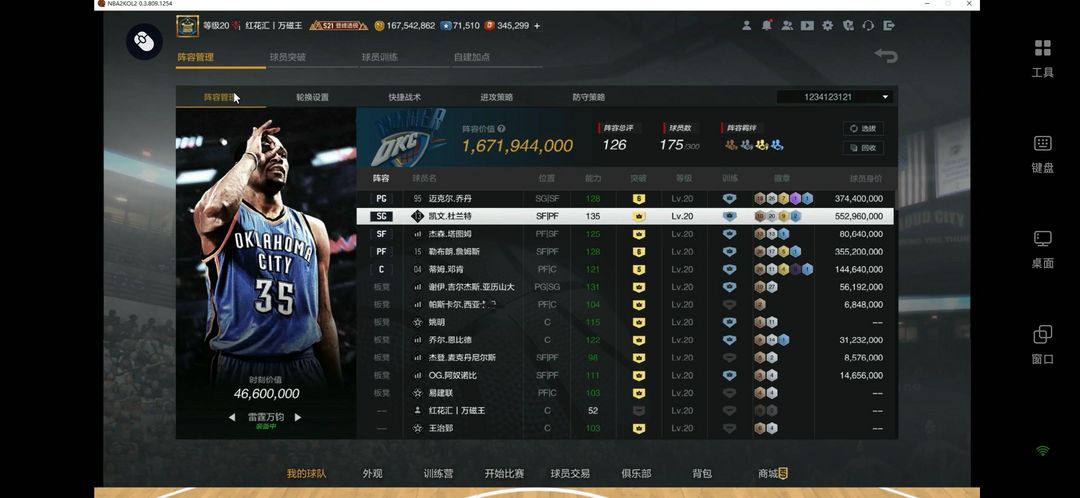Click the Wi-Fi status icon in sidebar
Viewport: 1080px width, 498px height.
point(1043,450)
